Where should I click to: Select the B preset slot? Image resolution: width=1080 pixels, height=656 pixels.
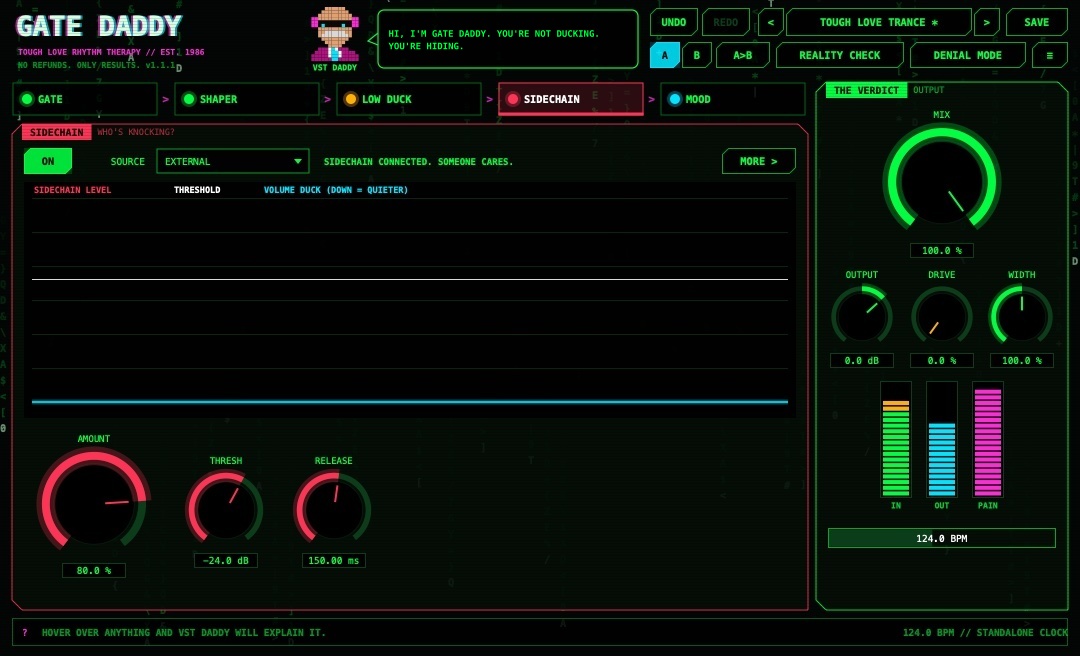click(x=696, y=55)
